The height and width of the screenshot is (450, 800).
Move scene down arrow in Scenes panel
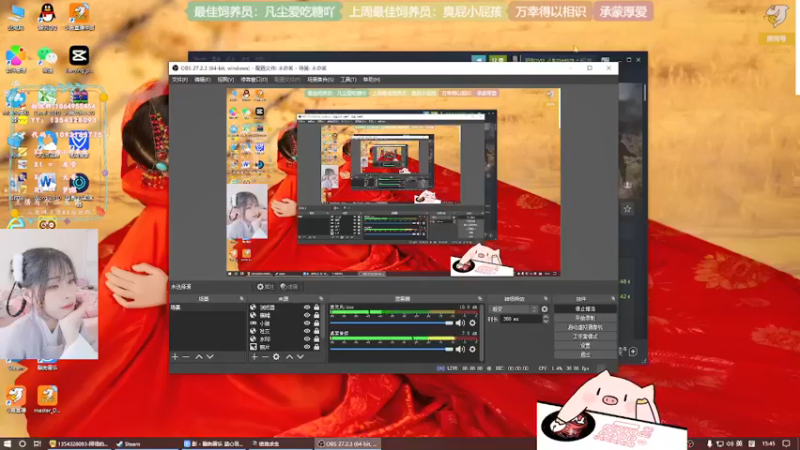pyautogui.click(x=210, y=357)
